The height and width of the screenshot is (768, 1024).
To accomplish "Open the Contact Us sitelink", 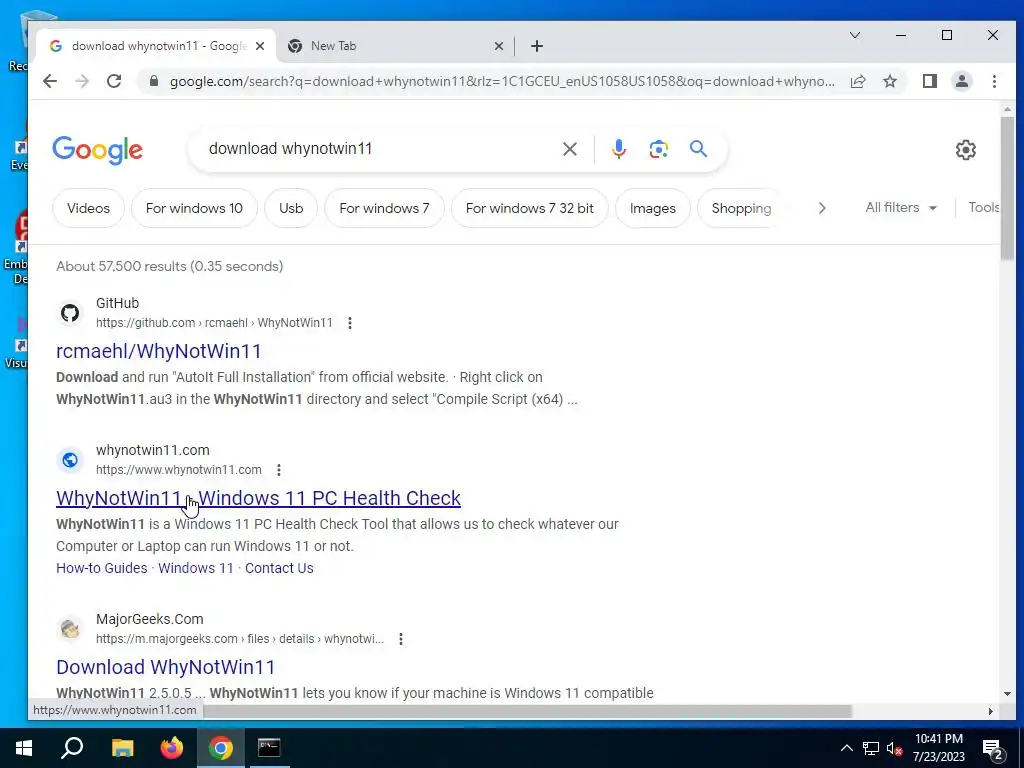I will (279, 568).
